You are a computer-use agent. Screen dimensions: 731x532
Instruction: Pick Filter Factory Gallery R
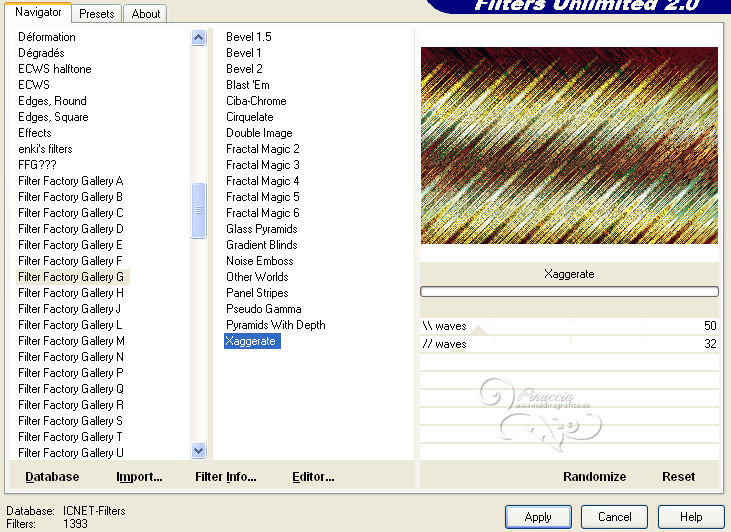(x=70, y=405)
